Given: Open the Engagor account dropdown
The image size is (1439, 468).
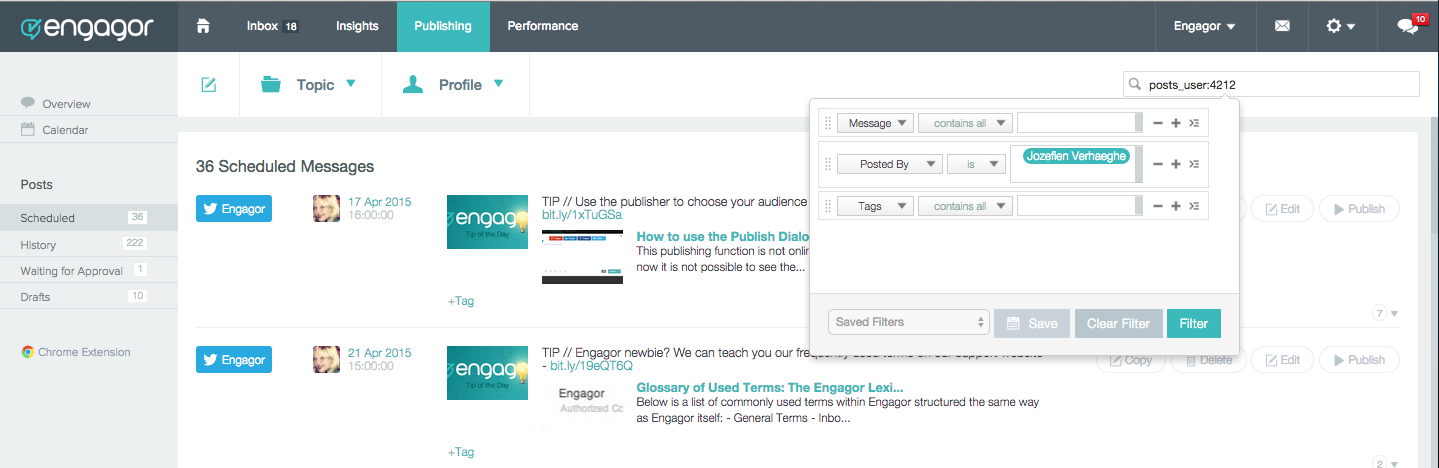Looking at the screenshot, I should coord(1204,26).
